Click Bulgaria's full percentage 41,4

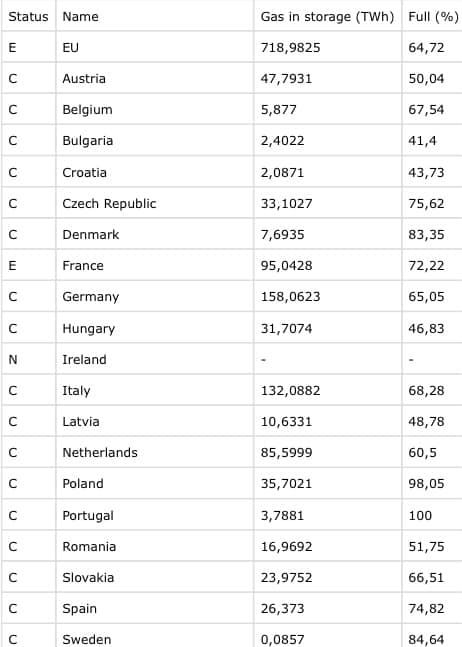tap(422, 141)
